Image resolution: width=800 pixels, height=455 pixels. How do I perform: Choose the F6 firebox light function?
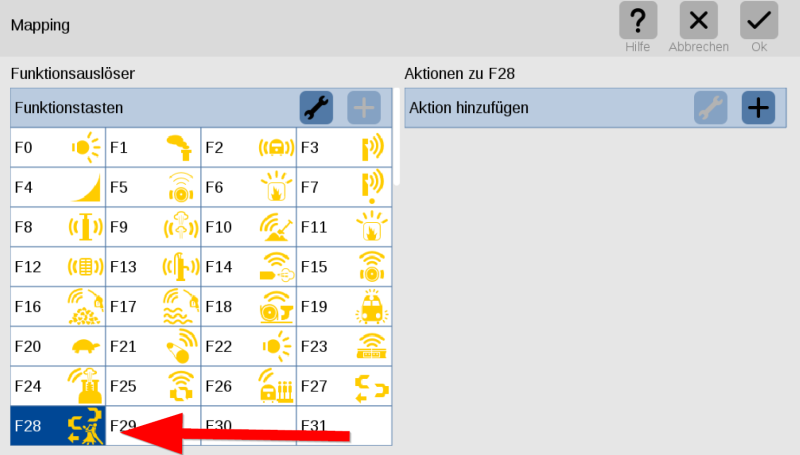248,187
